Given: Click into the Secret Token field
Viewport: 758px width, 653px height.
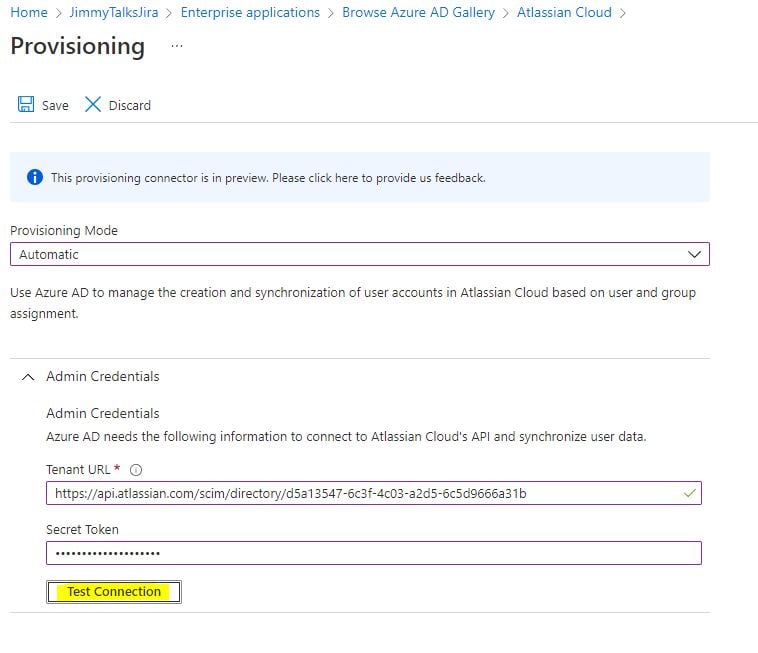Looking at the screenshot, I should (x=374, y=553).
